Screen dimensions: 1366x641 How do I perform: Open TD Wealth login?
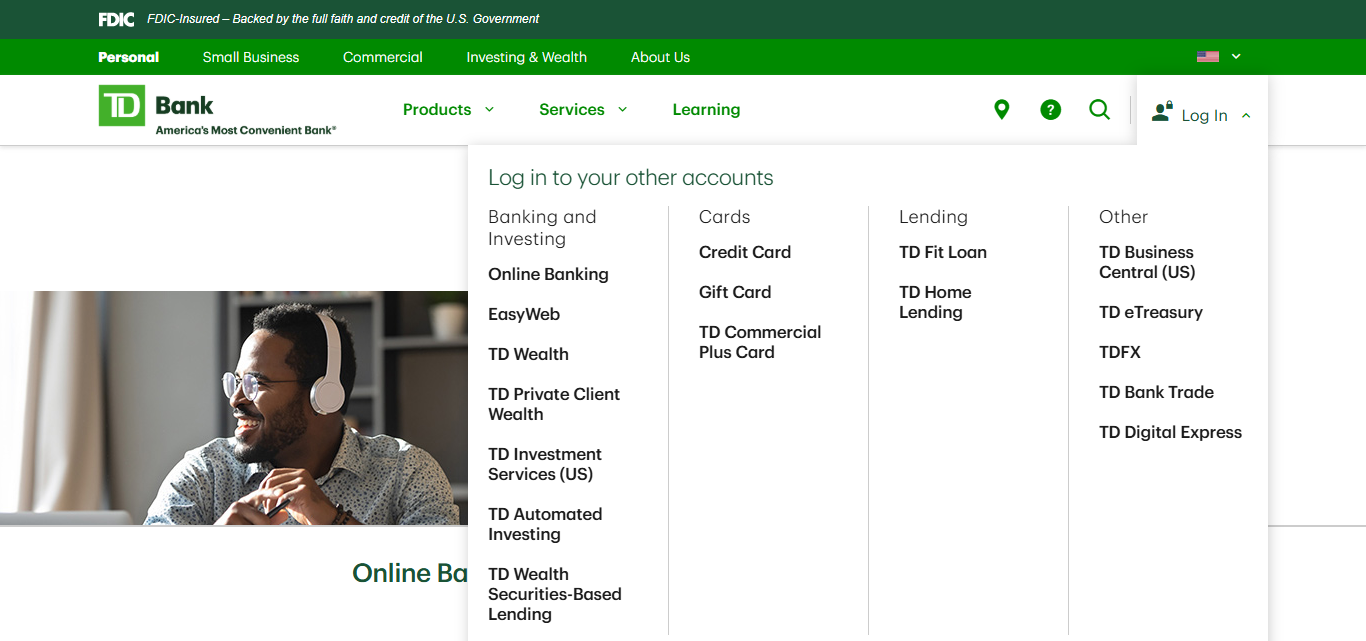click(x=528, y=354)
